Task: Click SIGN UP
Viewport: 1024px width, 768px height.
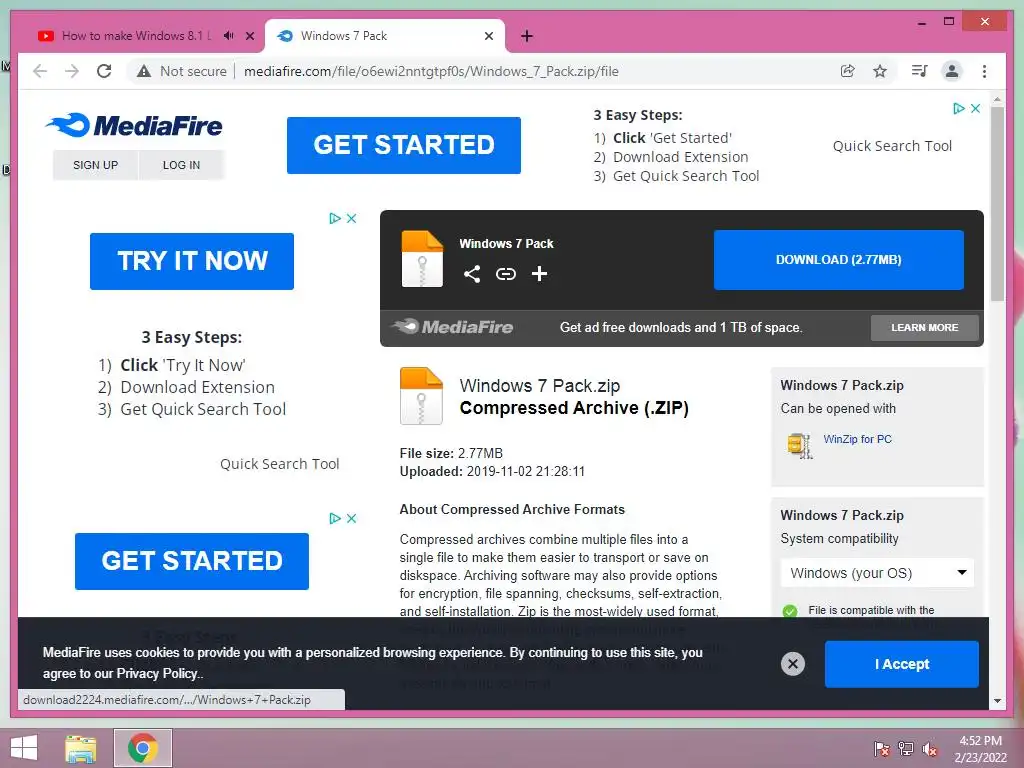Action: pyautogui.click(x=95, y=165)
